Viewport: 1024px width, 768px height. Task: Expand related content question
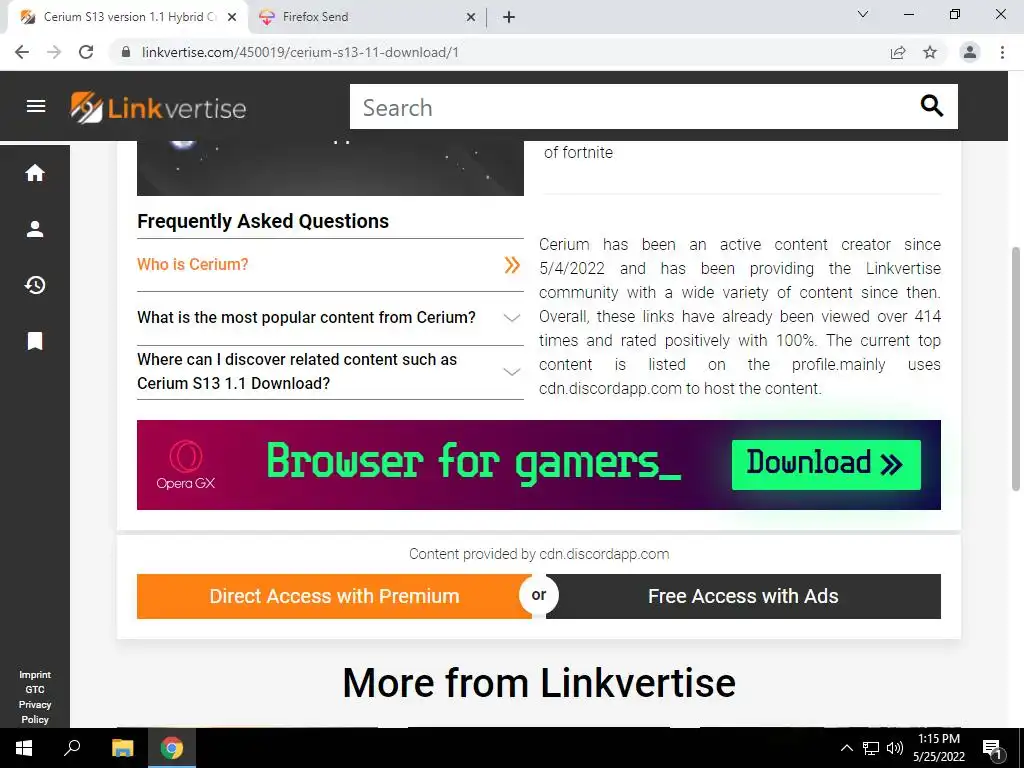[x=330, y=372]
